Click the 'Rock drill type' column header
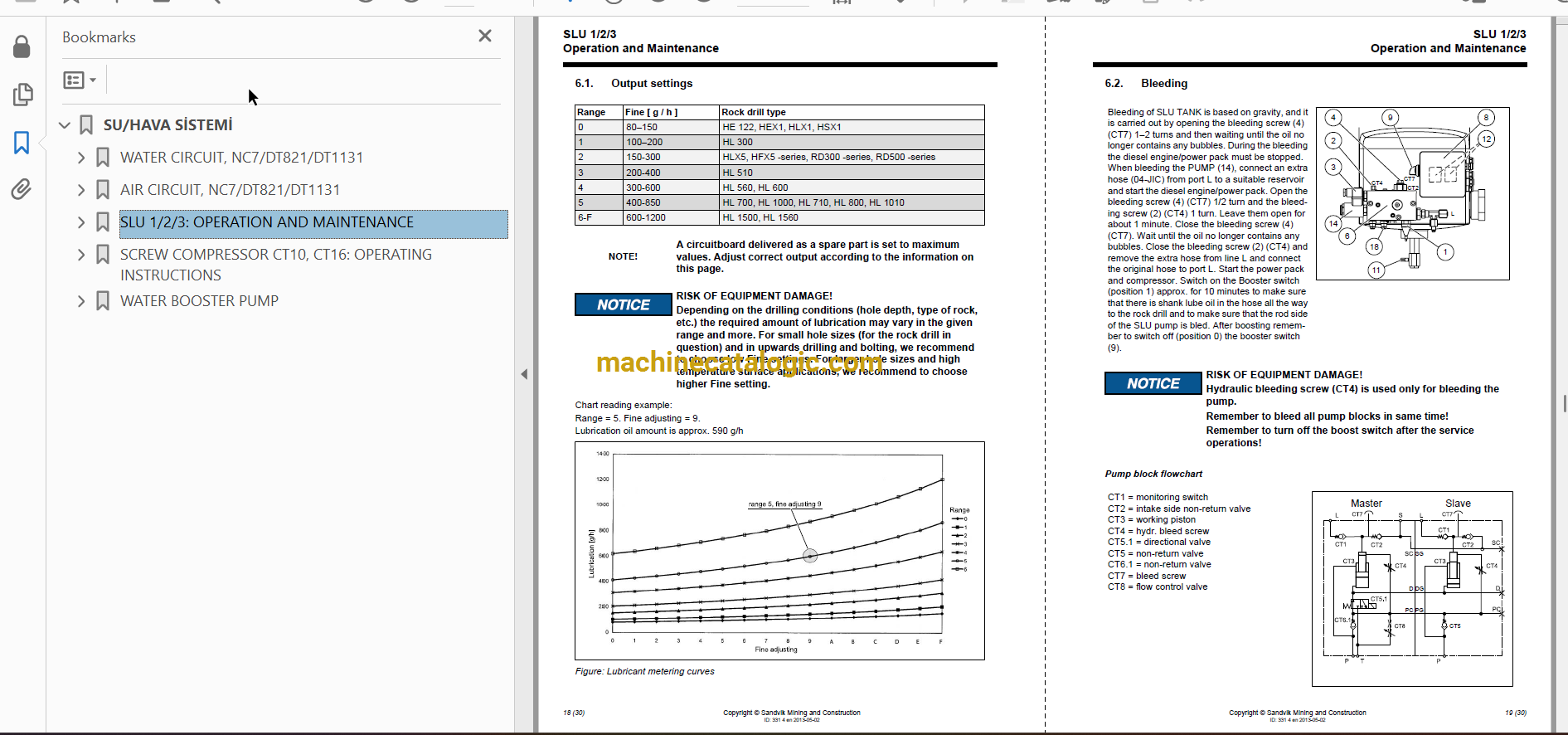 pos(852,112)
